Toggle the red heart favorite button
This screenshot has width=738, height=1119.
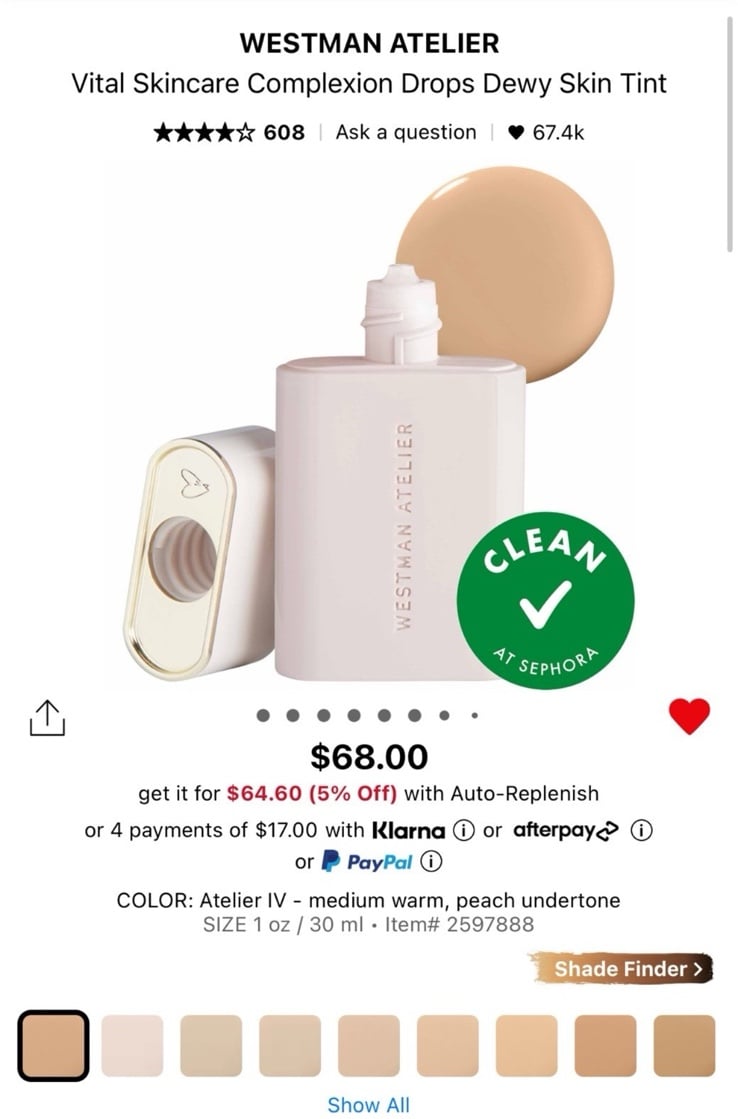[x=689, y=716]
